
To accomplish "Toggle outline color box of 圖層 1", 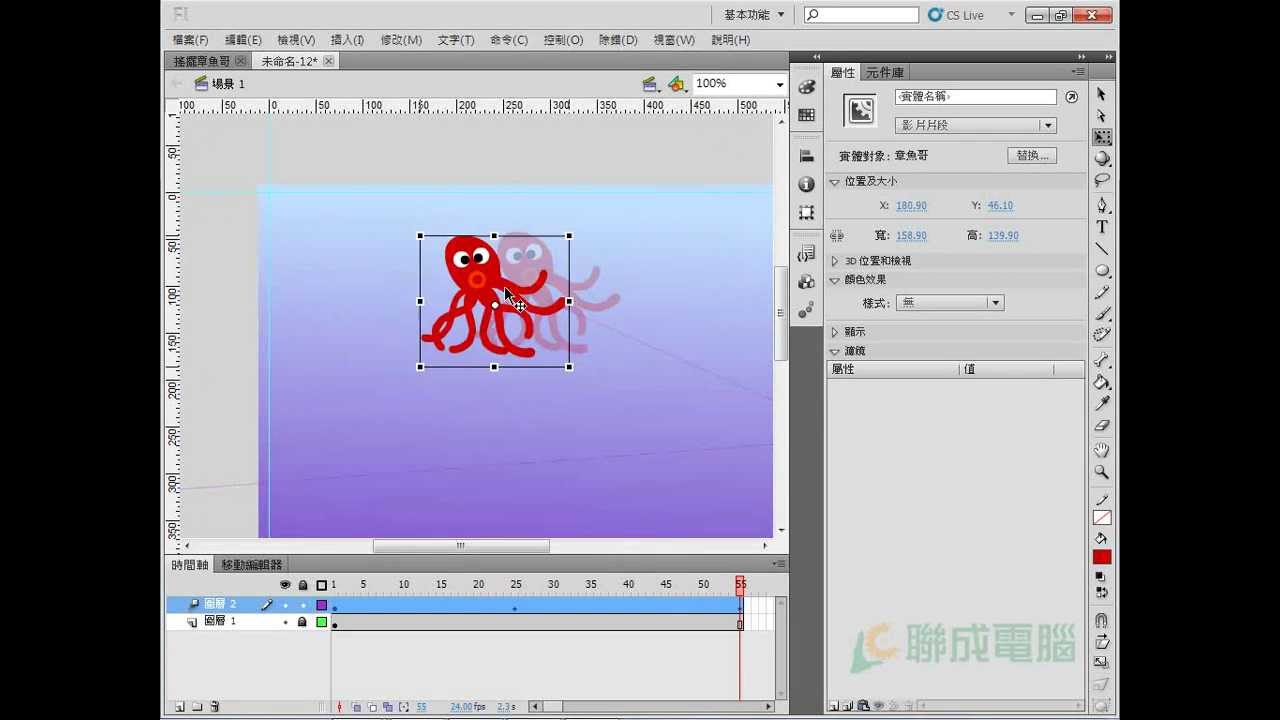I will (x=322, y=622).
